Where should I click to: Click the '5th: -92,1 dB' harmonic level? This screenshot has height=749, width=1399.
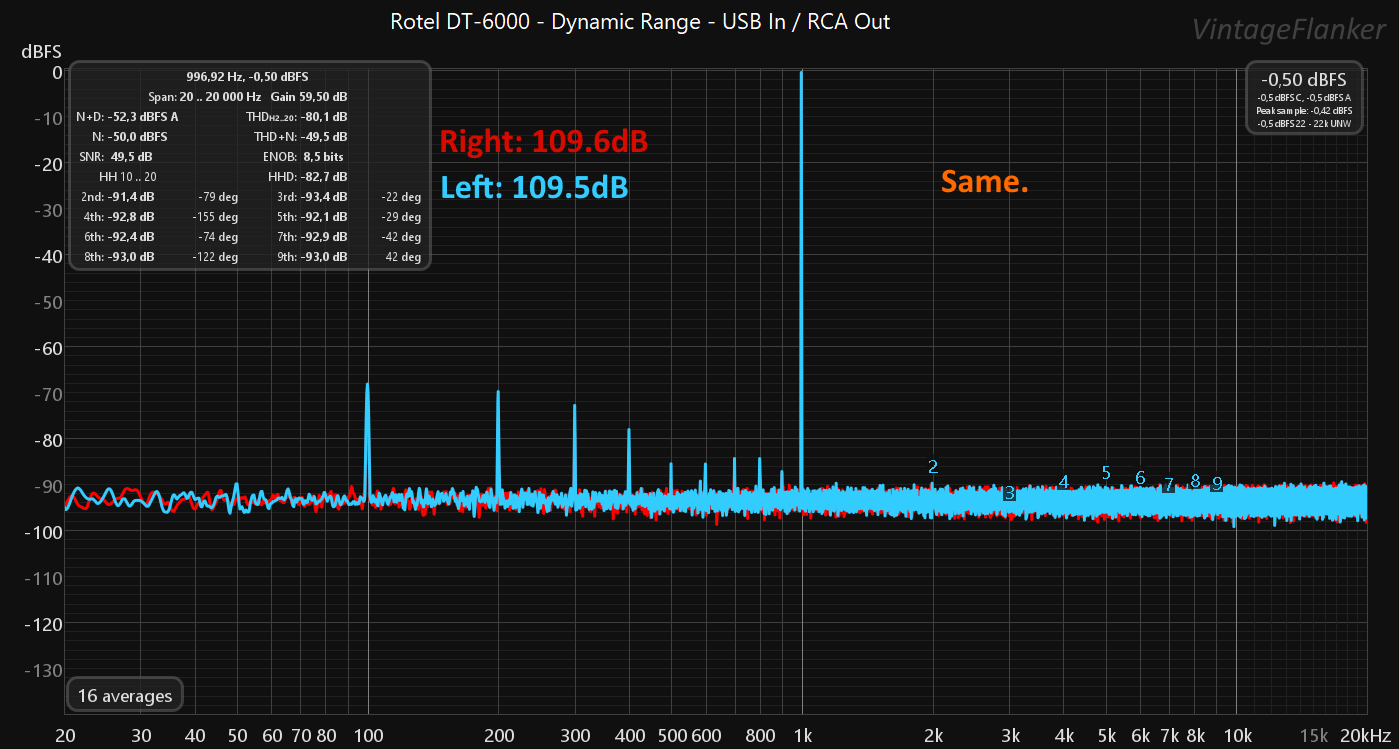[x=311, y=217]
